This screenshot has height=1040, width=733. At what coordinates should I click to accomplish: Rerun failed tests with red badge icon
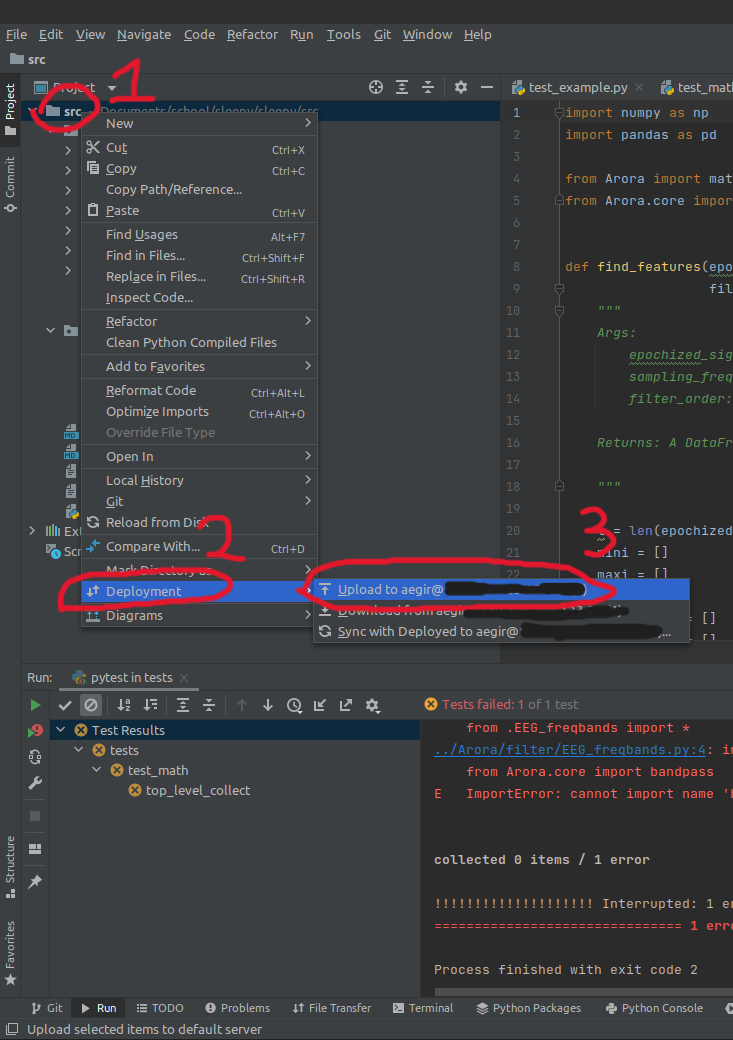[35, 731]
